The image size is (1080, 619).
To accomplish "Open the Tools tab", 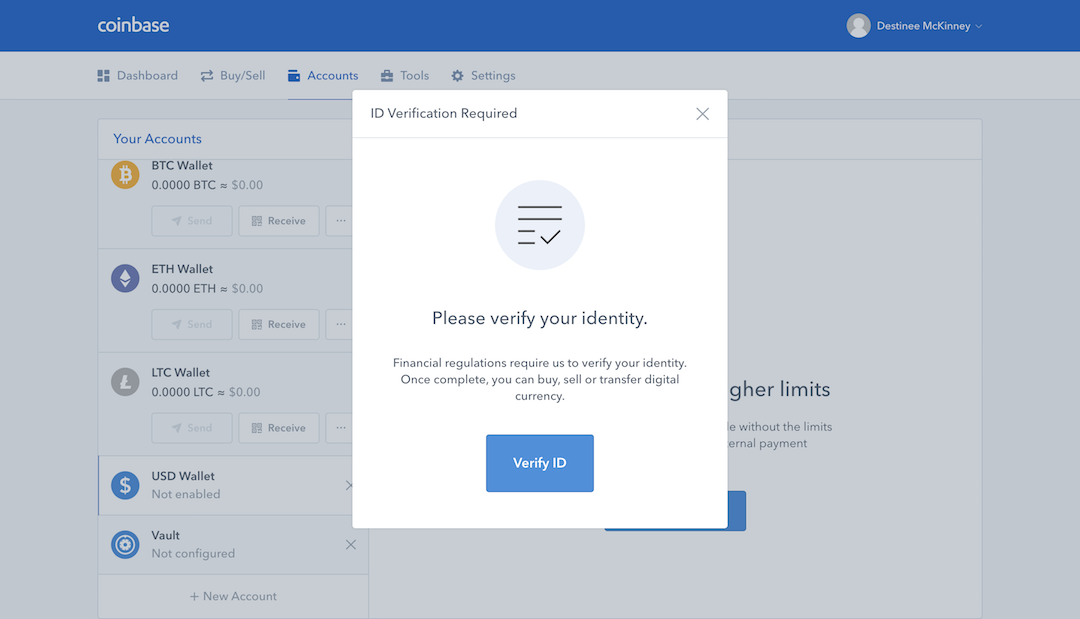I will tap(405, 76).
